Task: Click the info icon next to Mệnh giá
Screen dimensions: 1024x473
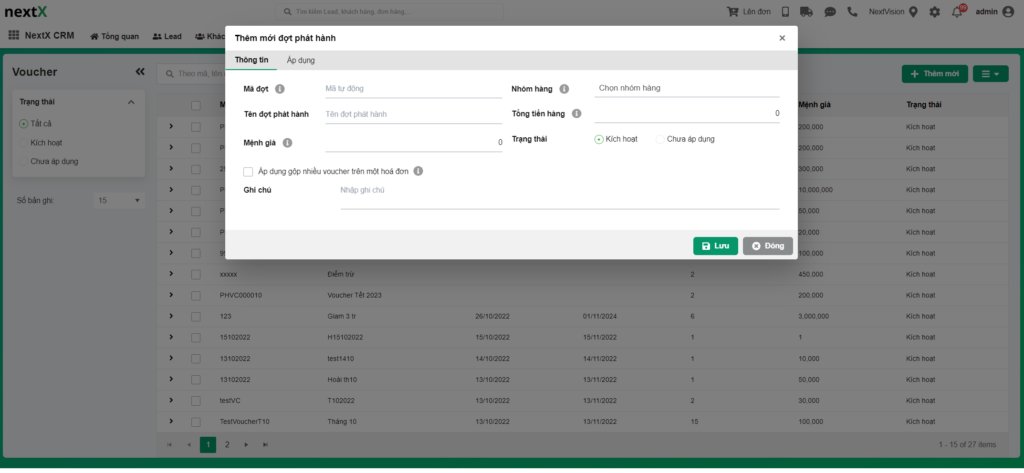Action: [x=287, y=143]
